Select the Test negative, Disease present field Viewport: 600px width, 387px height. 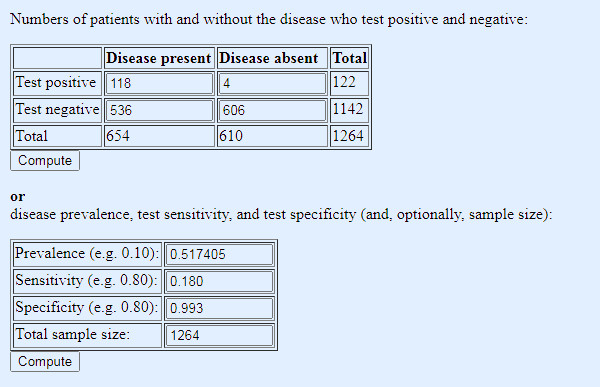pos(159,110)
